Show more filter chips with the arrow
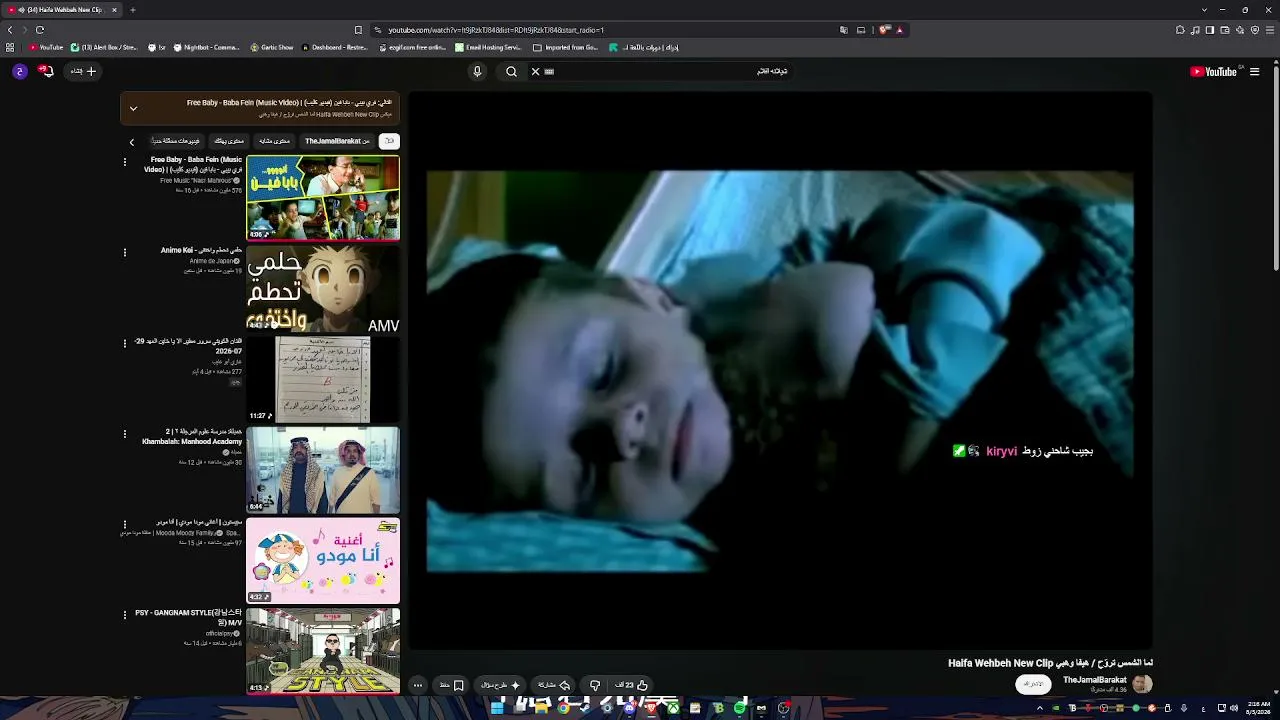Image resolution: width=1280 pixels, height=720 pixels. click(x=131, y=142)
